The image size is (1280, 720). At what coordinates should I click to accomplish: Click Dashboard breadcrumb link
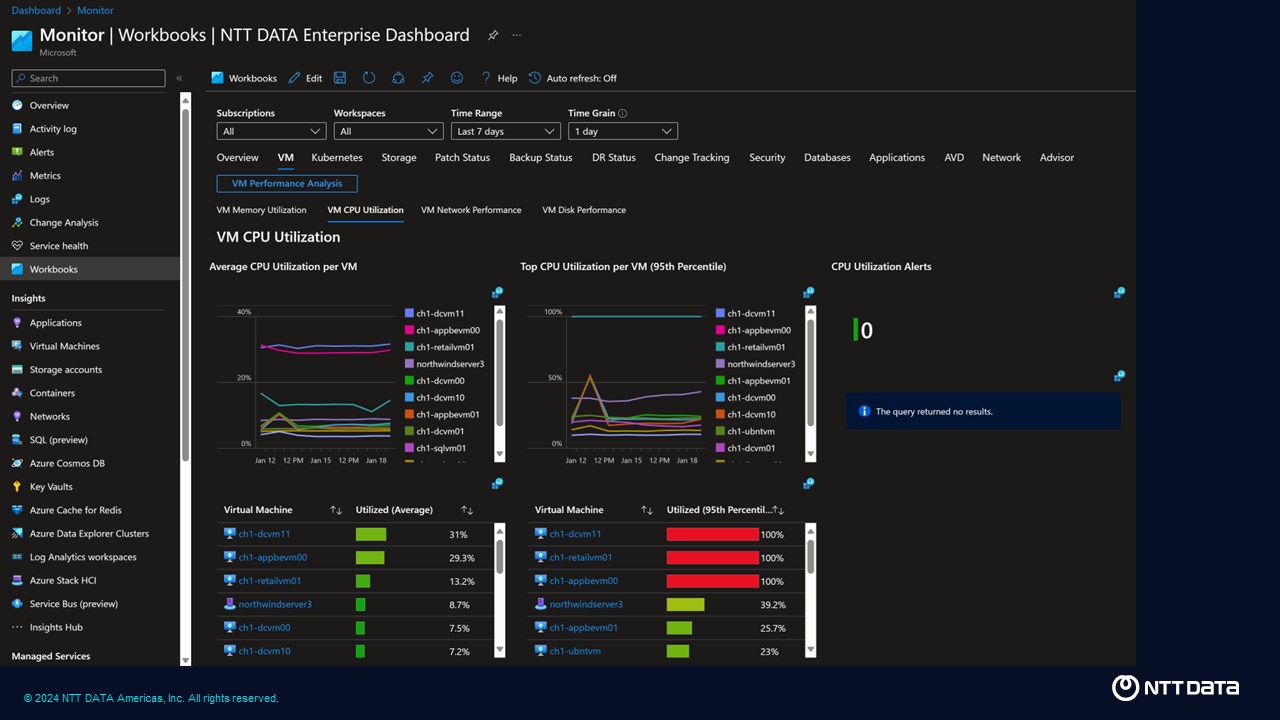(x=36, y=10)
